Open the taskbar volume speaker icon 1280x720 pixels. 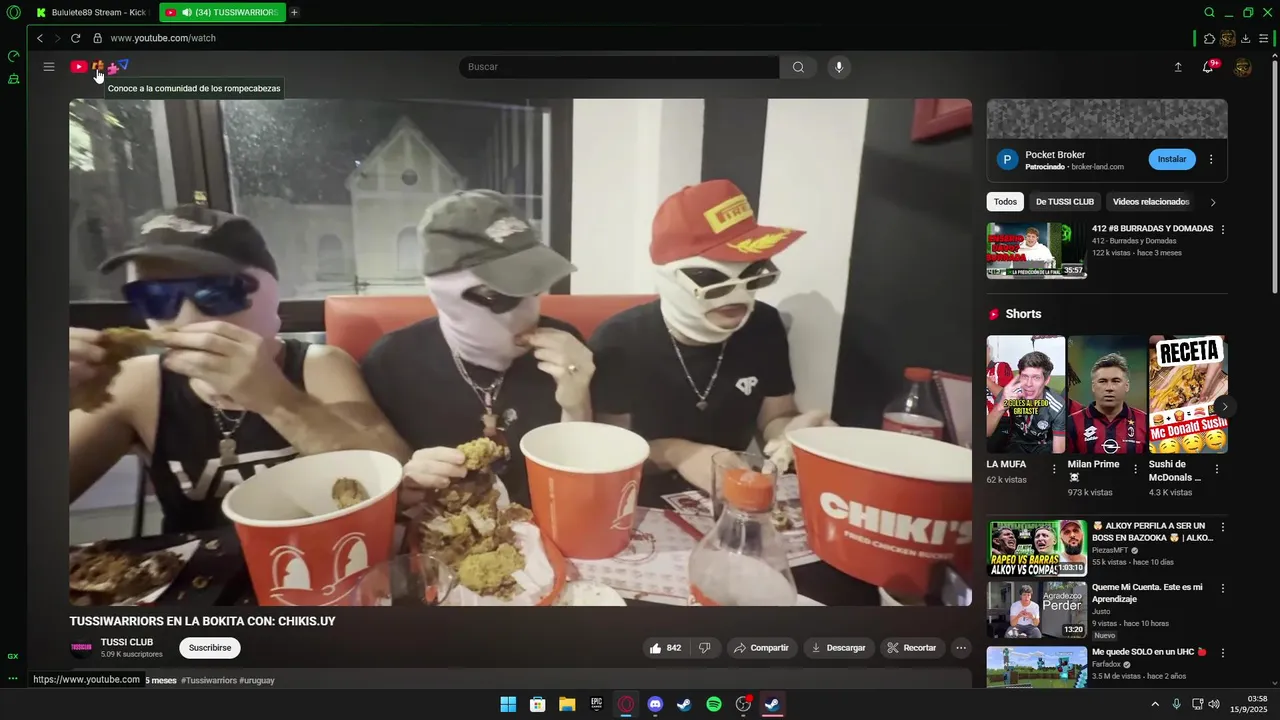(x=1214, y=704)
